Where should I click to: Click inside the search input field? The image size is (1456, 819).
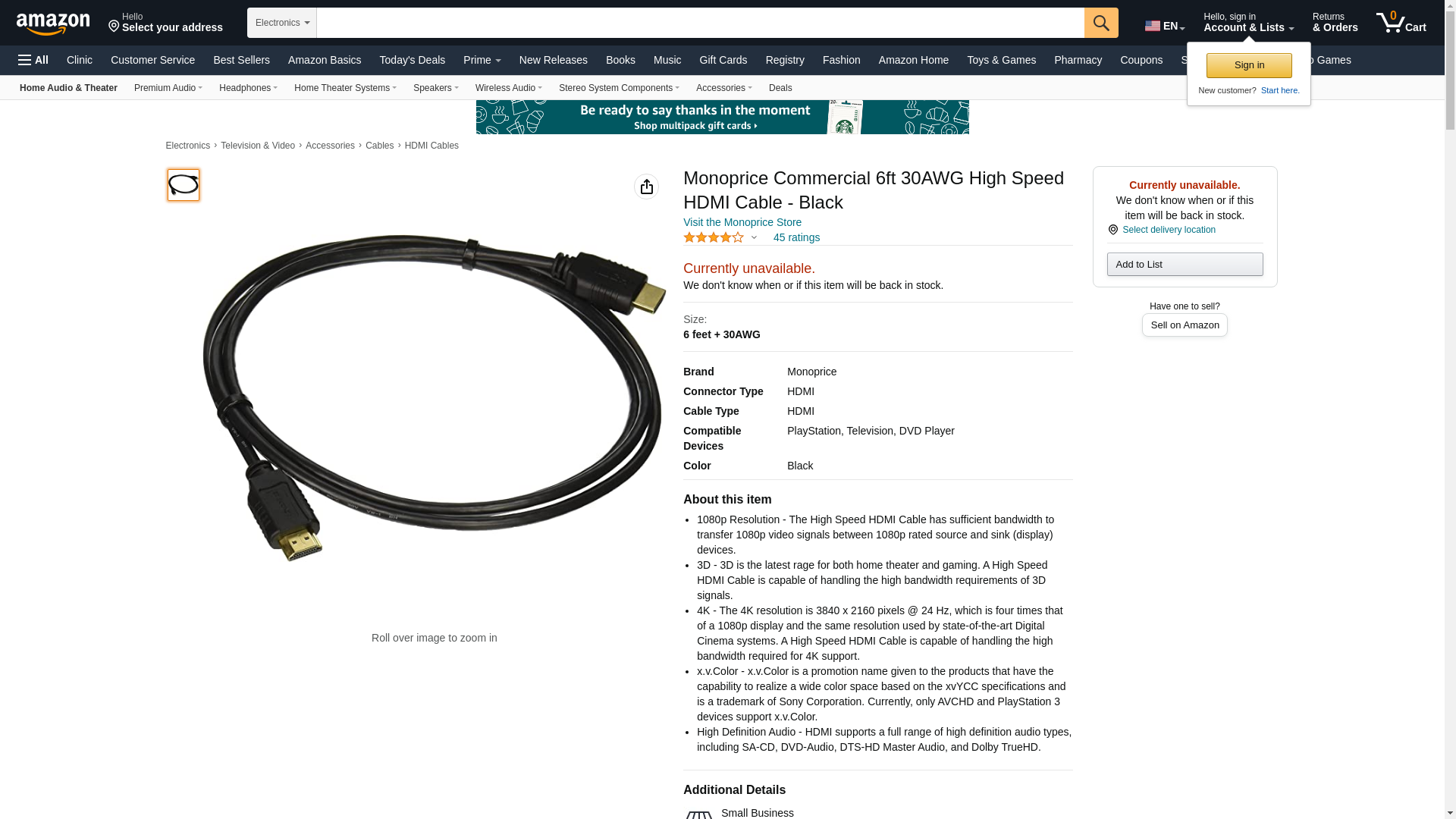[701, 23]
